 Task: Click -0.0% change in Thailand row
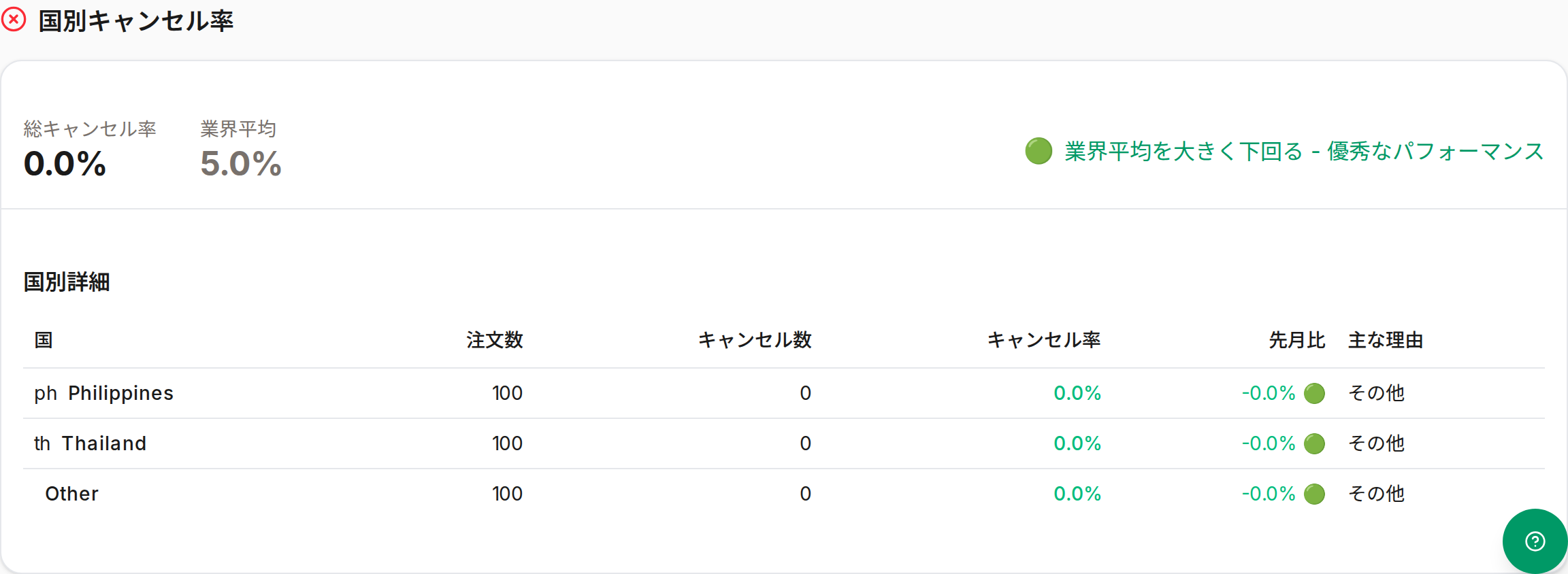coord(1269,443)
